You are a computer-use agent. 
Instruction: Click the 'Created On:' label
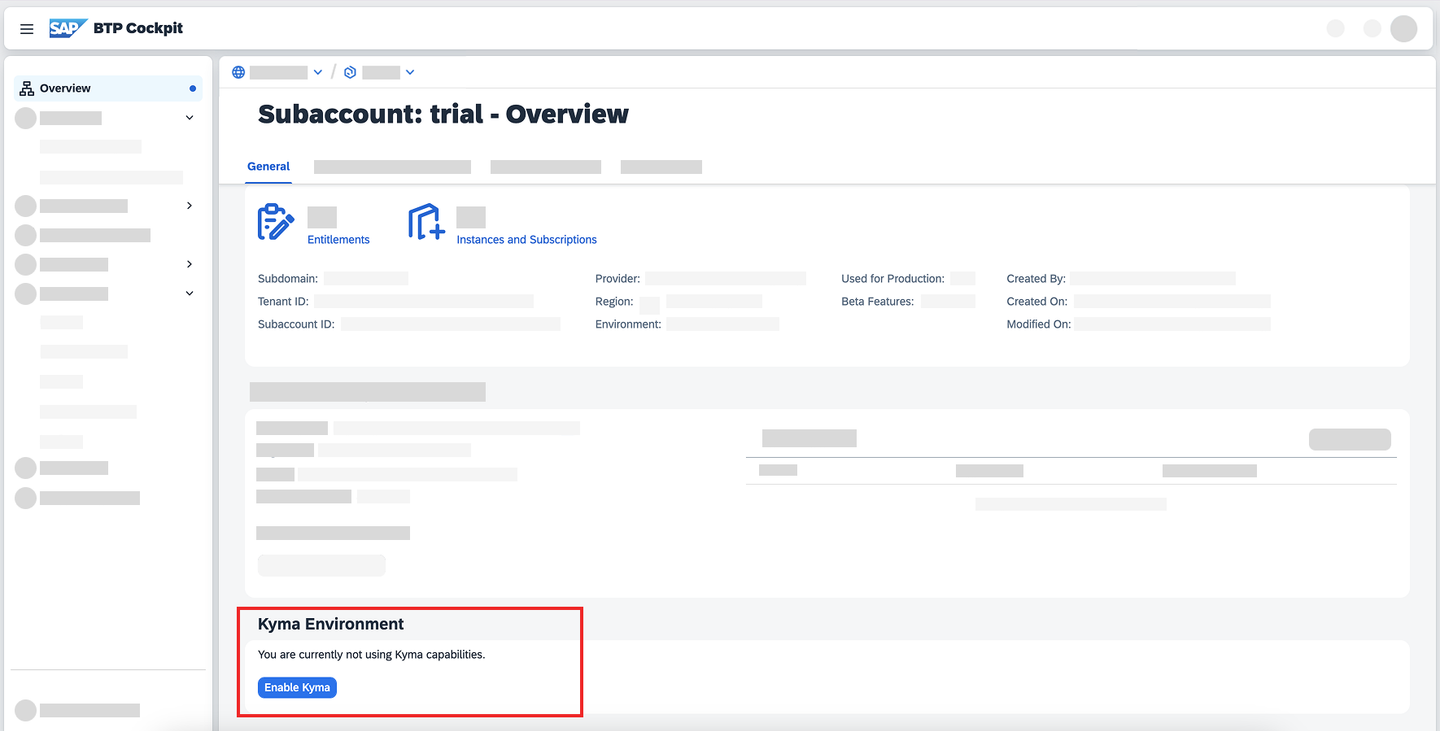point(1037,302)
